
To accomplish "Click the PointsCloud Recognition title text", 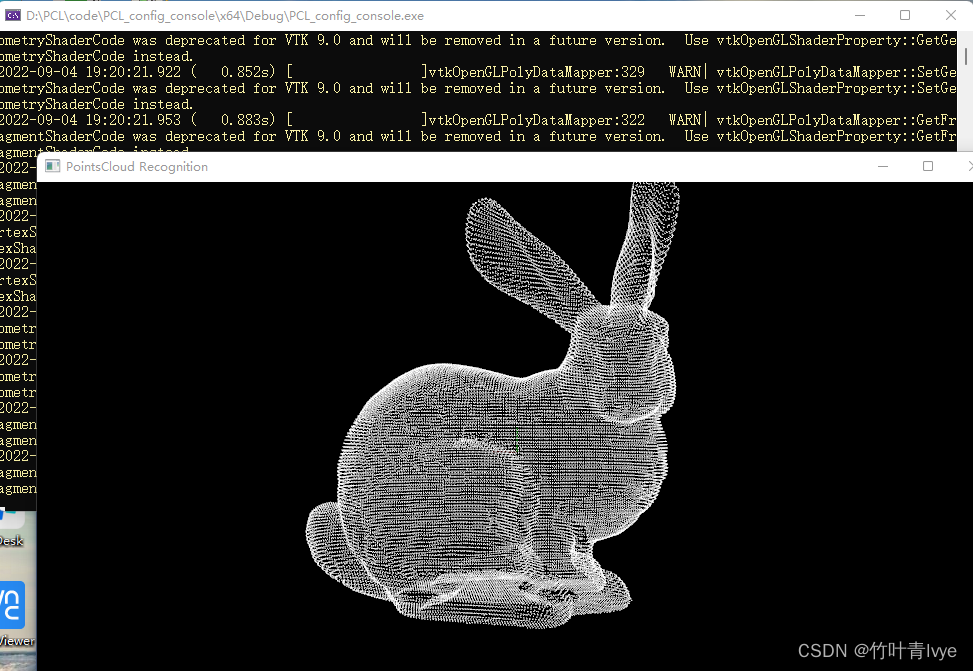I will click(x=137, y=166).
